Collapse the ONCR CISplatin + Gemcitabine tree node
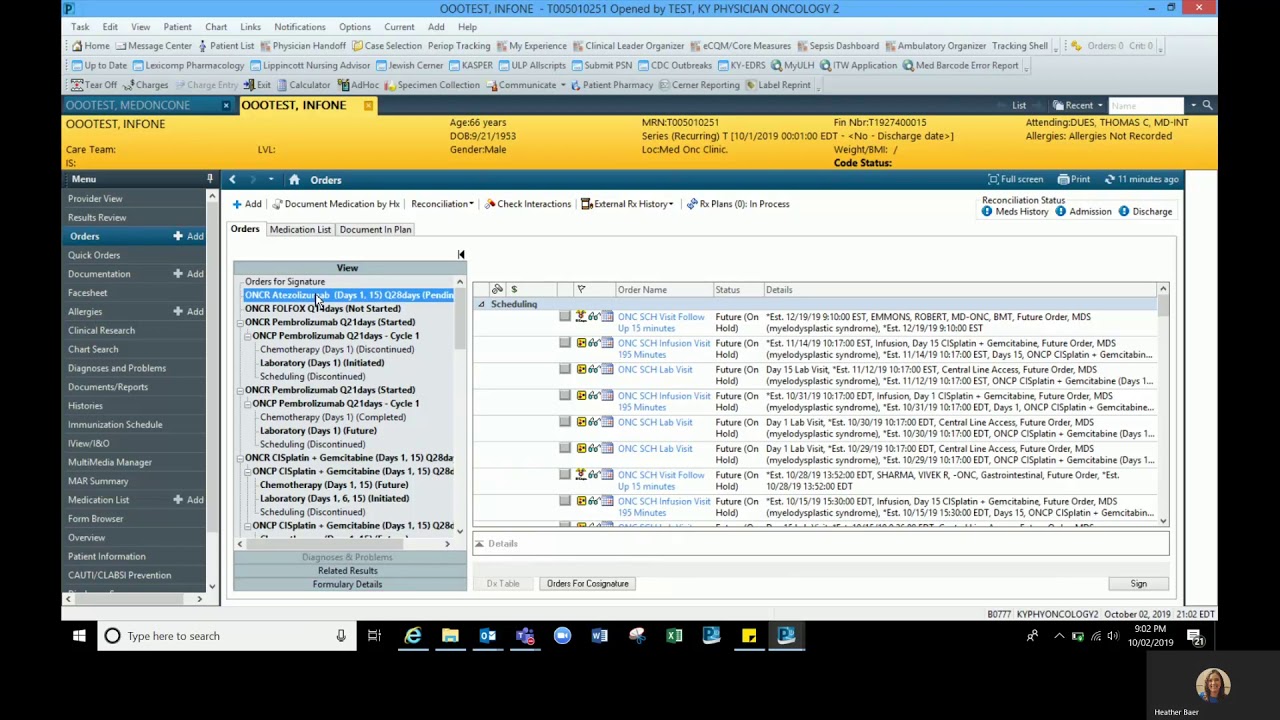 click(241, 458)
